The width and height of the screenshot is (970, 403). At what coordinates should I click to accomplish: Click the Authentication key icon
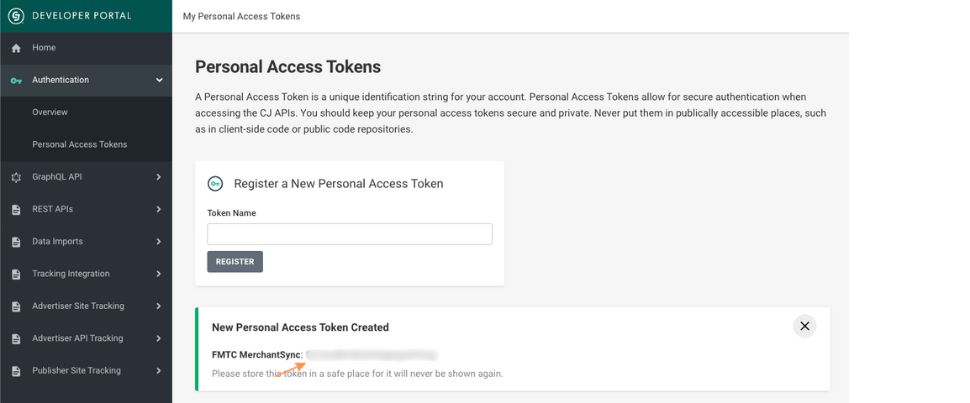[x=16, y=80]
